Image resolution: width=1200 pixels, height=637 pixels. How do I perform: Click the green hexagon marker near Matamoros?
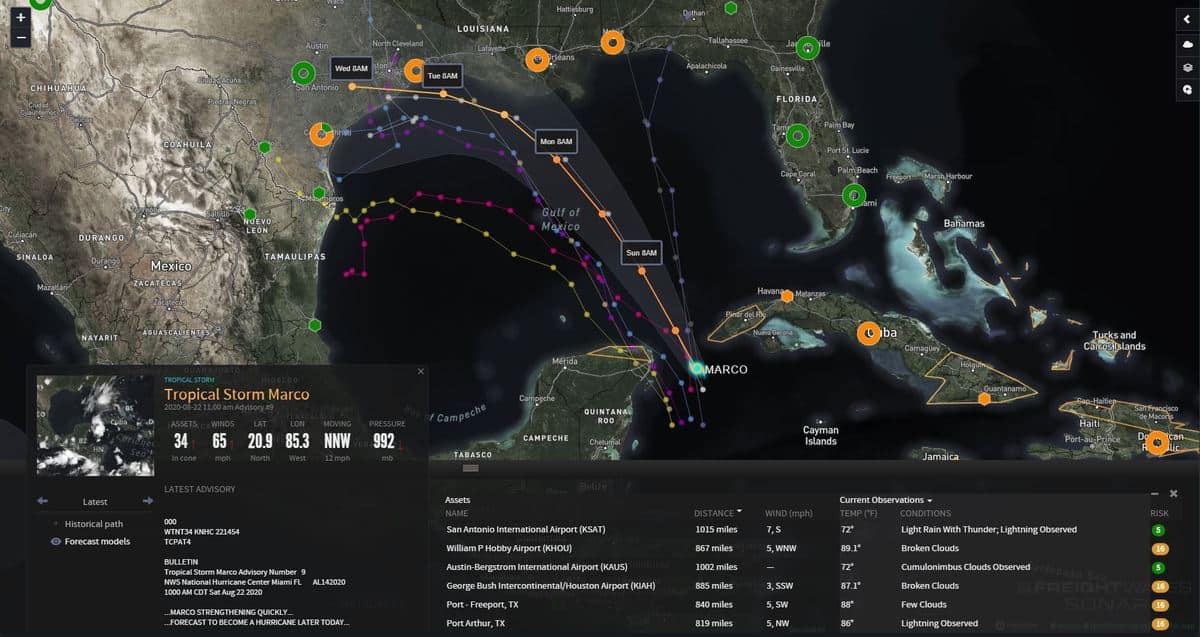click(318, 193)
